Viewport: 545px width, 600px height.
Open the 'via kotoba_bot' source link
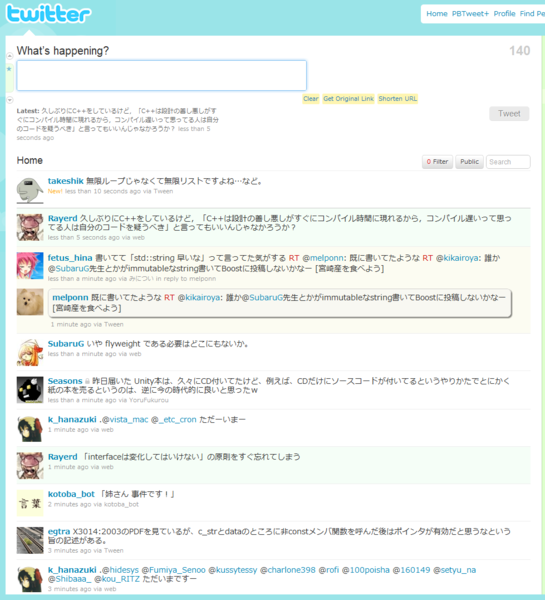[x=116, y=505]
